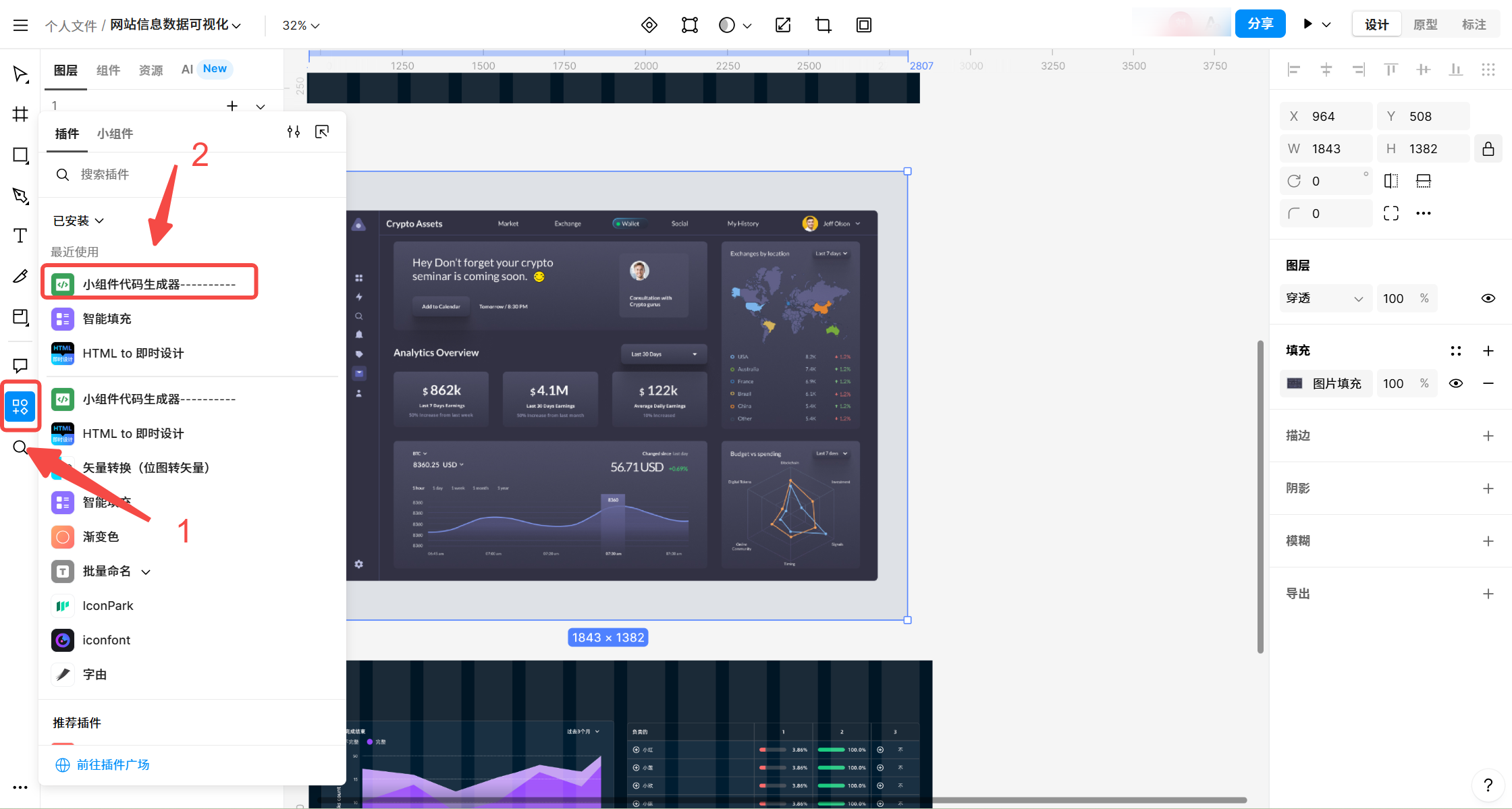Viewport: 1512px width, 809px height.
Task: Align bottom icon in design panel
Action: (x=1456, y=69)
